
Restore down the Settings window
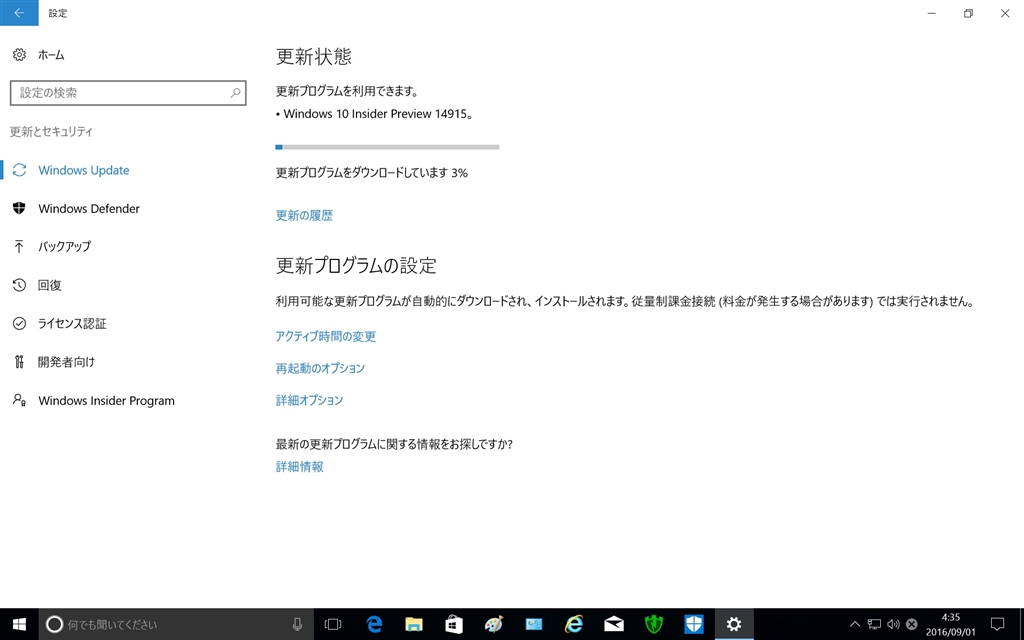click(x=968, y=13)
